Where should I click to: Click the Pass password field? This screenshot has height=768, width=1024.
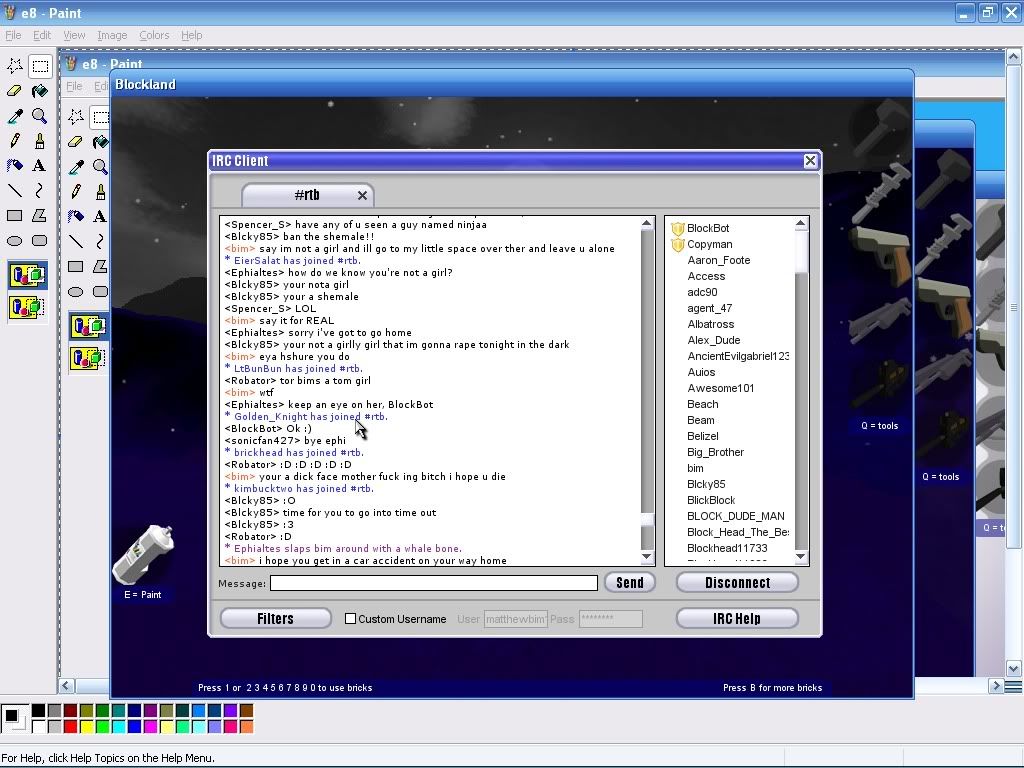(611, 619)
